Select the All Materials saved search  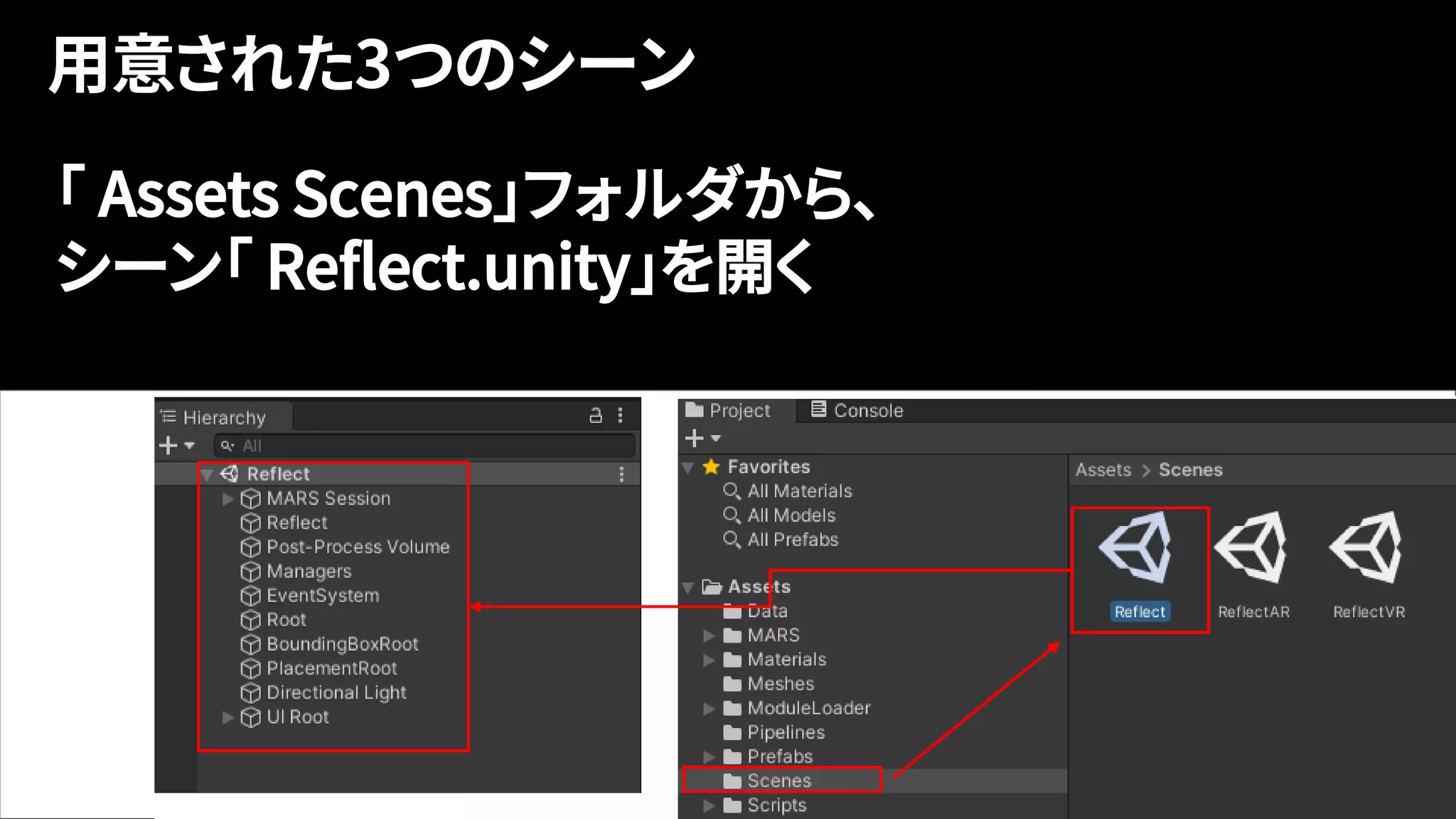coord(800,491)
